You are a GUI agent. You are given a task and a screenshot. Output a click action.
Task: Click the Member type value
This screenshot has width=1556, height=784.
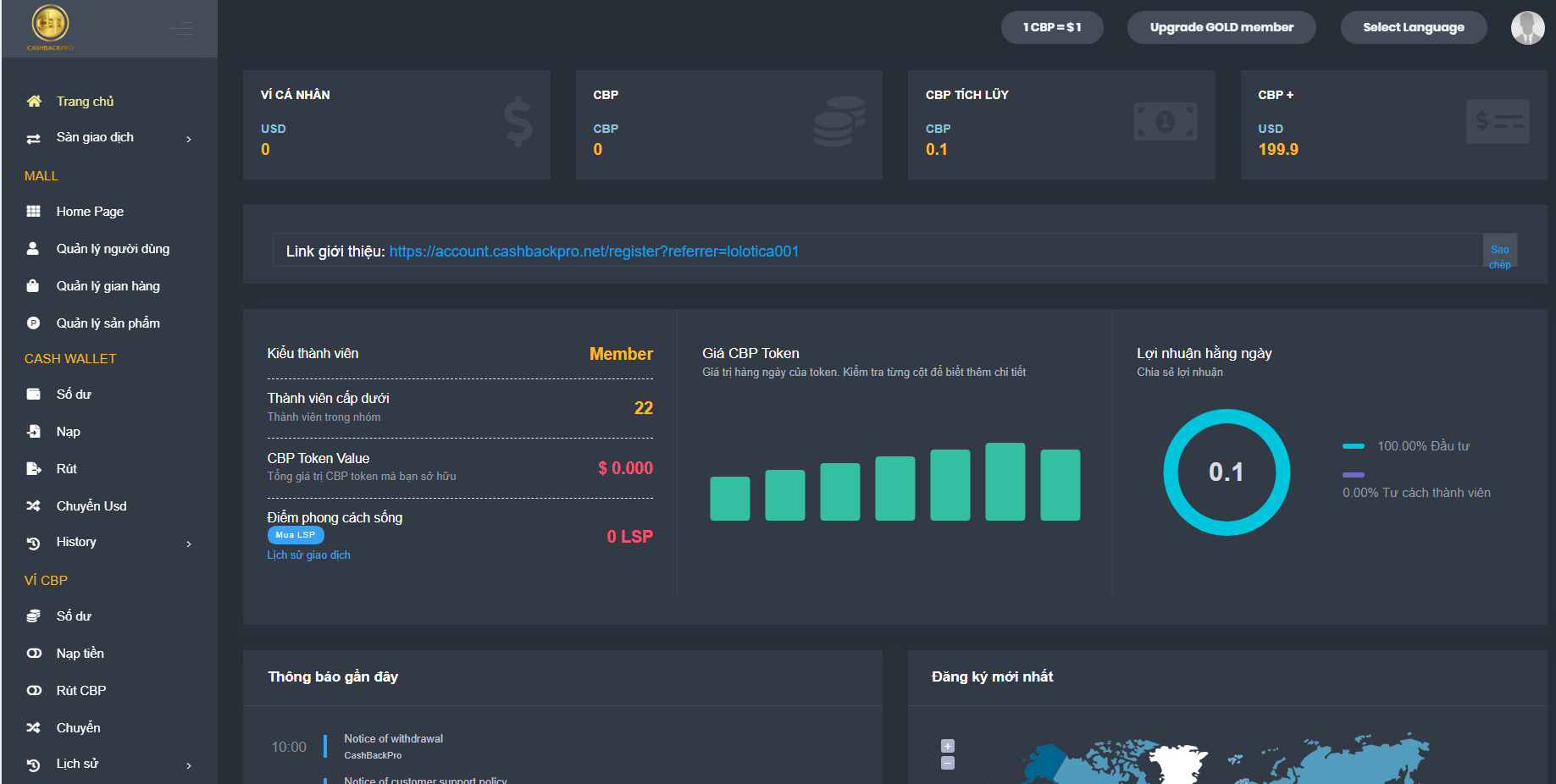pyautogui.click(x=621, y=354)
